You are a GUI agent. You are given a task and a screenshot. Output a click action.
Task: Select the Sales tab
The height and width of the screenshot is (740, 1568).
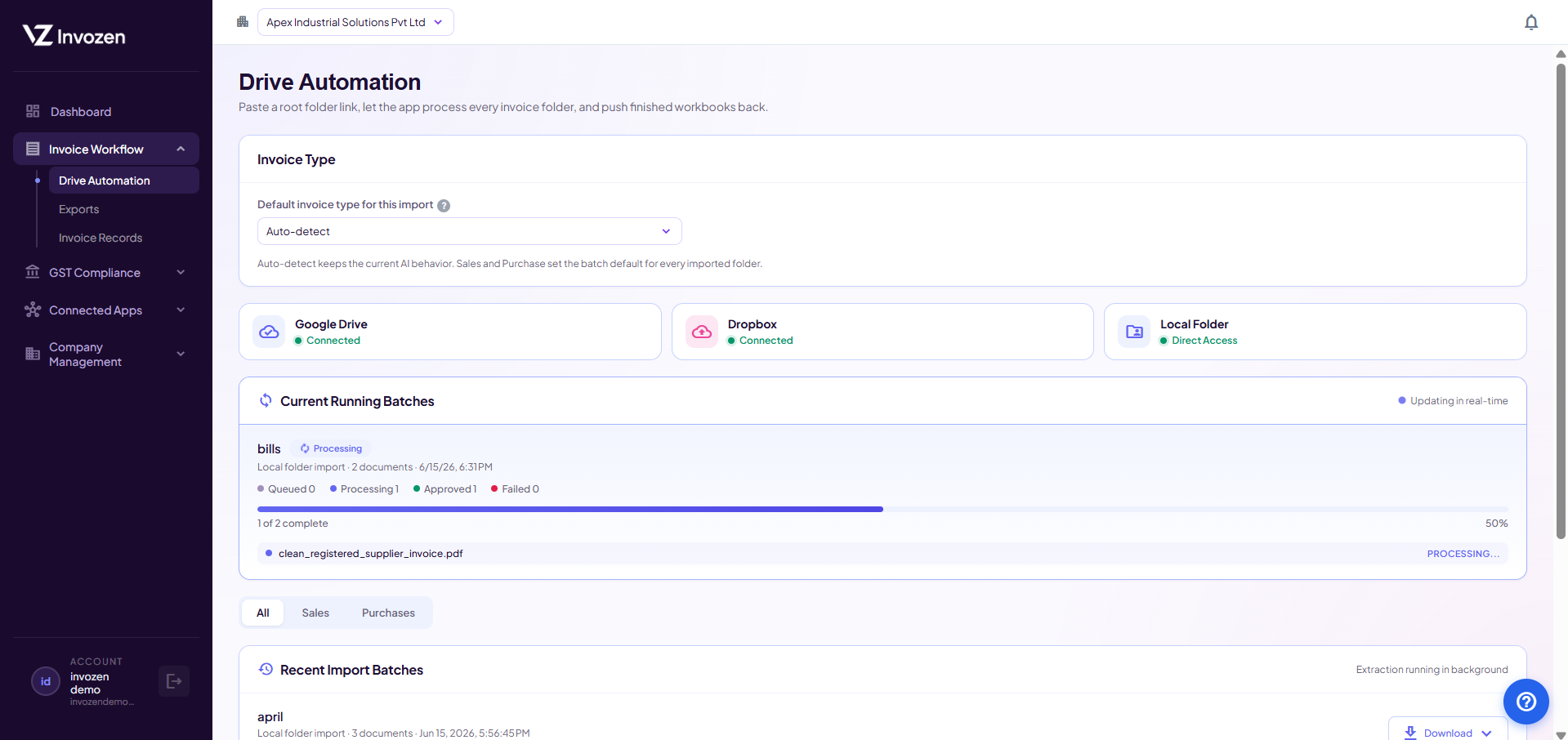tap(315, 613)
